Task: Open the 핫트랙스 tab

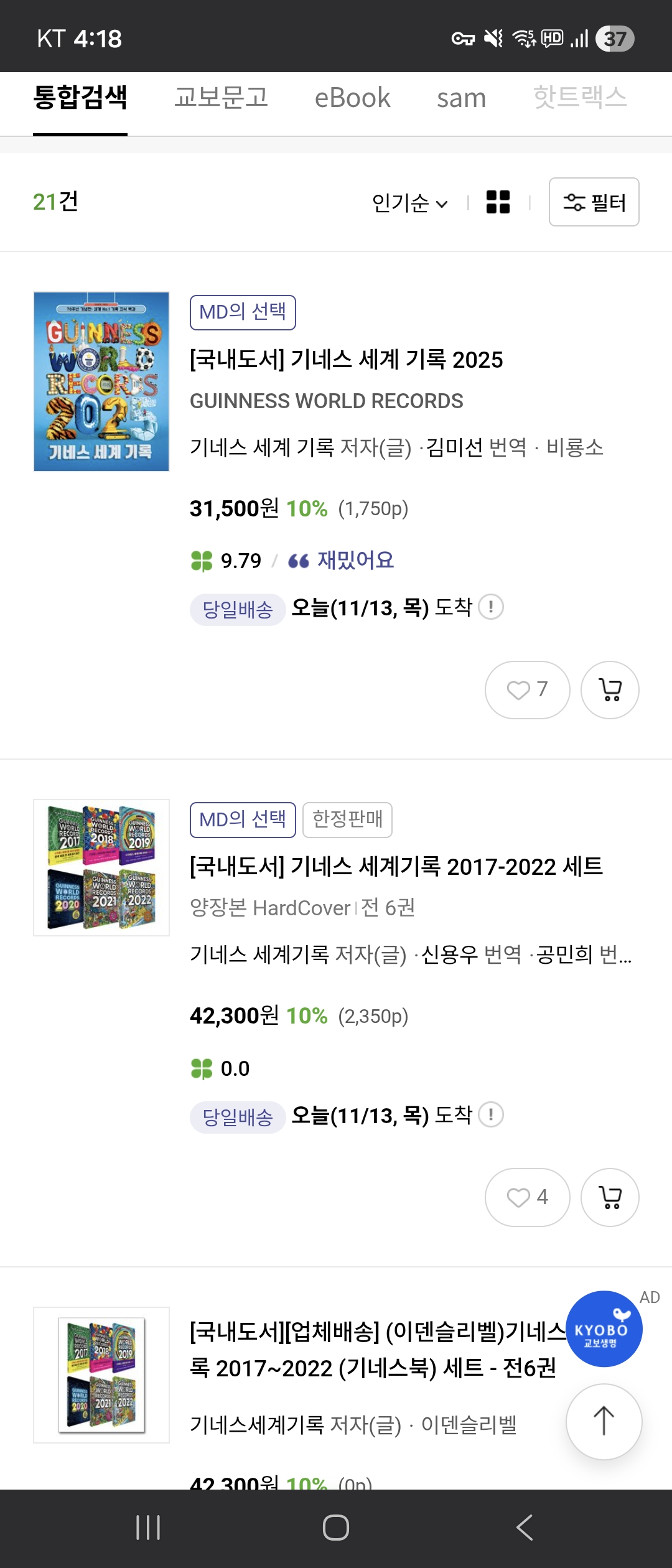Action: pyautogui.click(x=580, y=98)
